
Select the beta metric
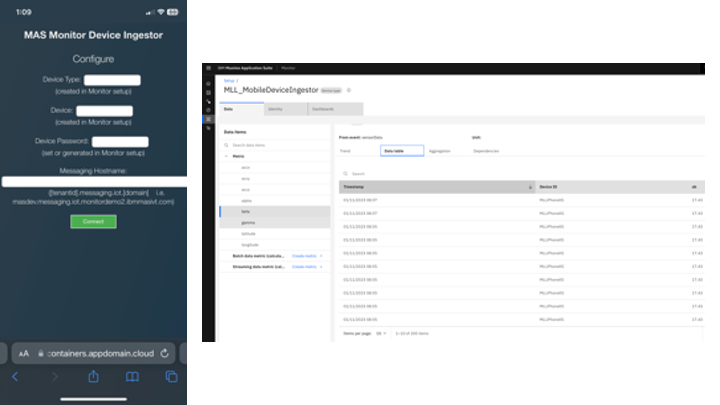click(x=275, y=212)
